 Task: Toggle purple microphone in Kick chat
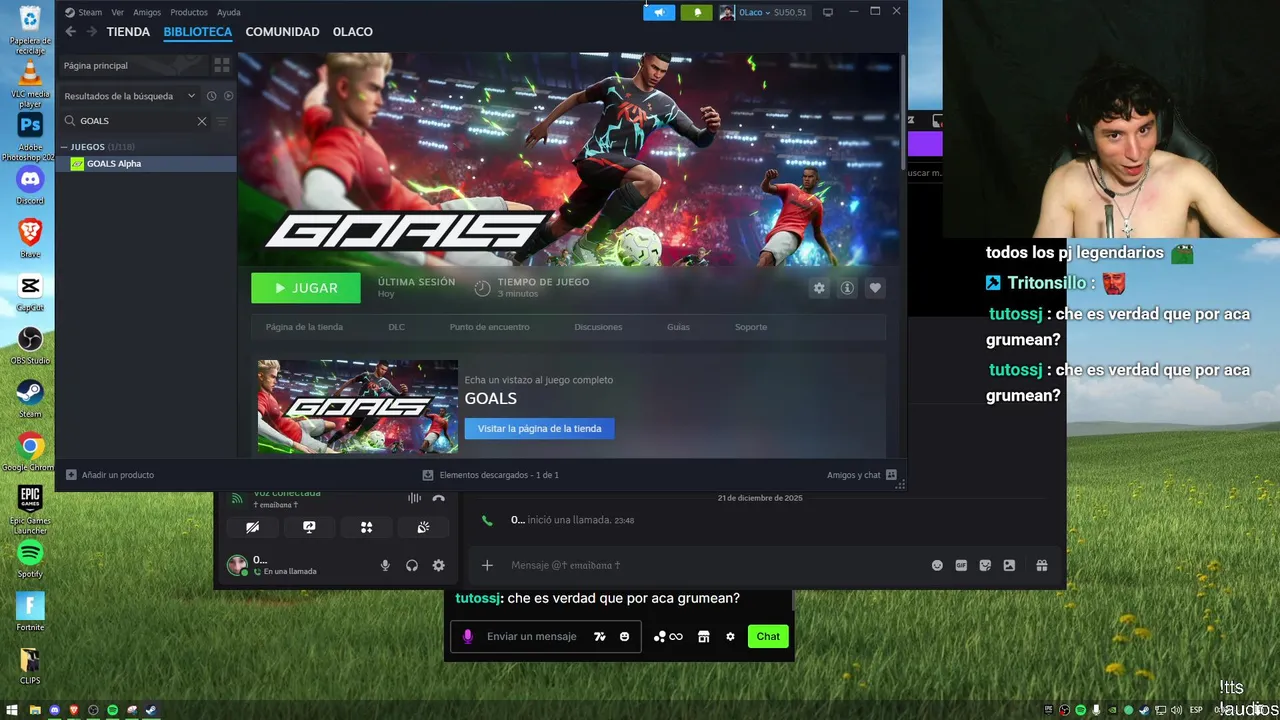pos(467,636)
